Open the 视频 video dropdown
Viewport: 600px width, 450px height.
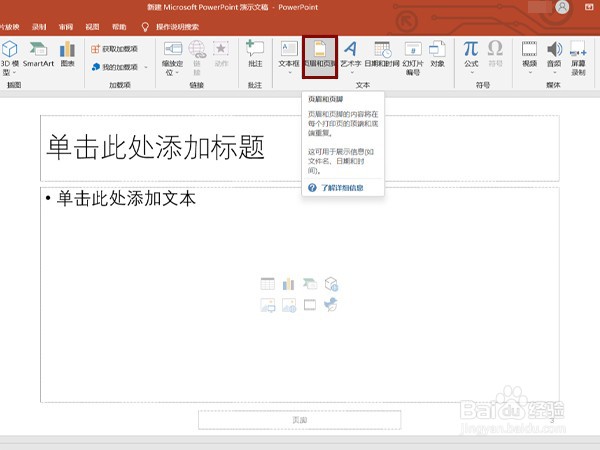530,72
